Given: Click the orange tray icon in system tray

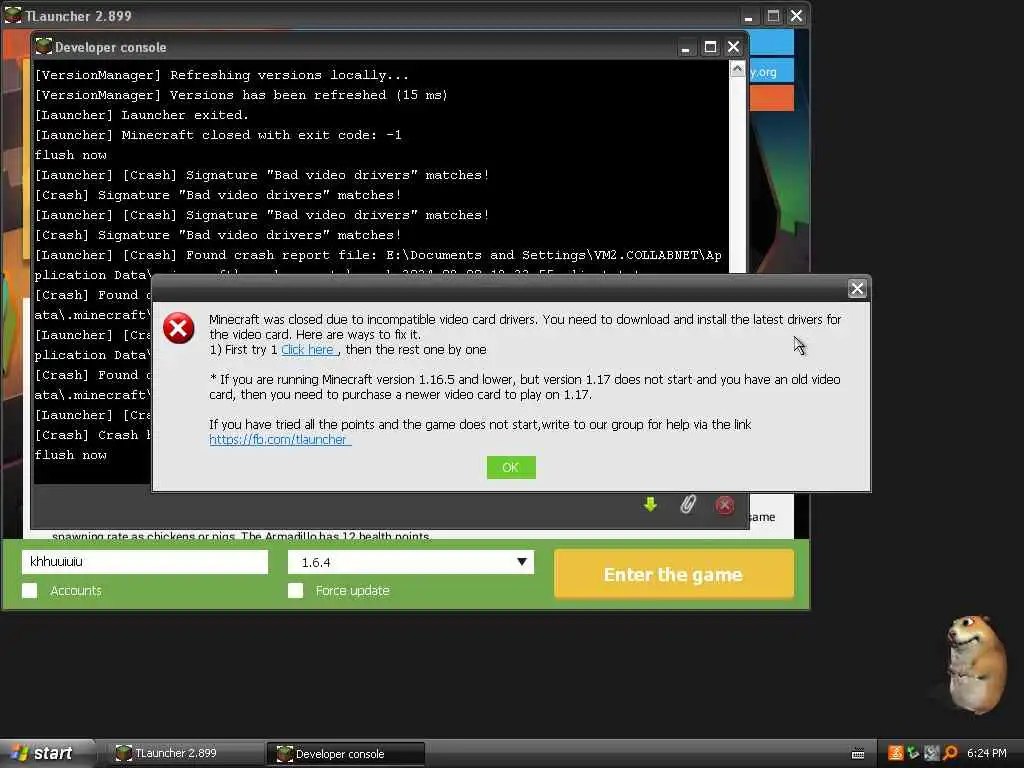Looking at the screenshot, I should (x=895, y=753).
